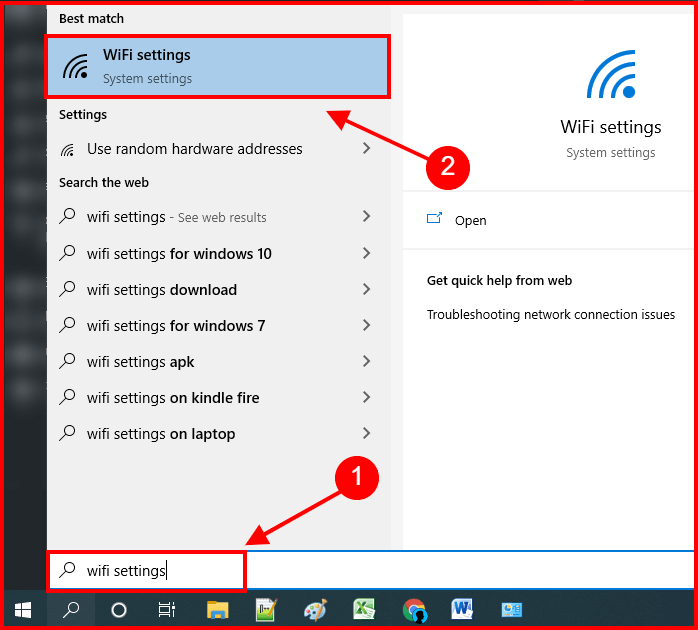Image resolution: width=698 pixels, height=630 pixels.
Task: Click Get quick help from web heading
Action: pos(499,280)
